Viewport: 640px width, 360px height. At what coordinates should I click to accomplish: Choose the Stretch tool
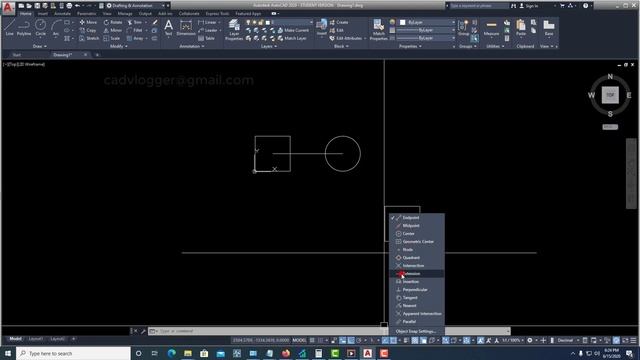(89, 38)
